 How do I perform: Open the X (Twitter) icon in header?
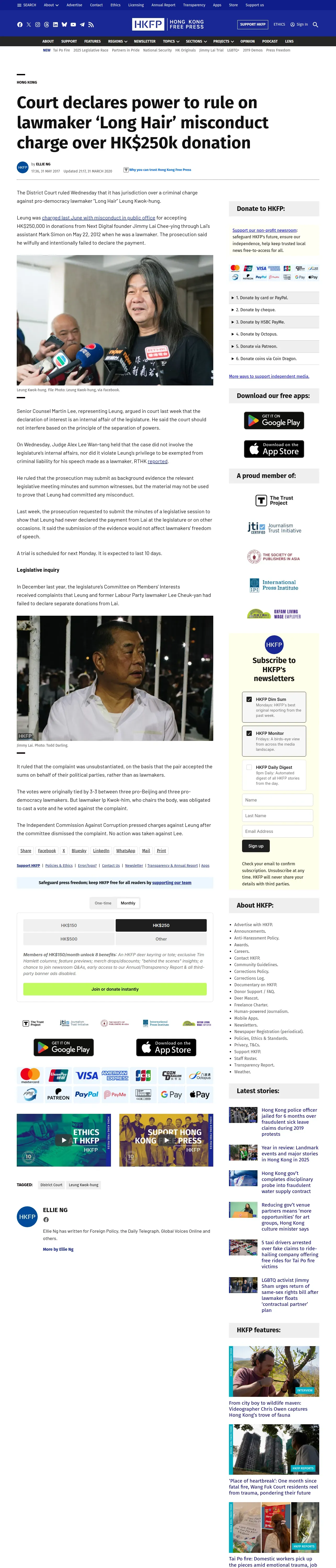29,25
